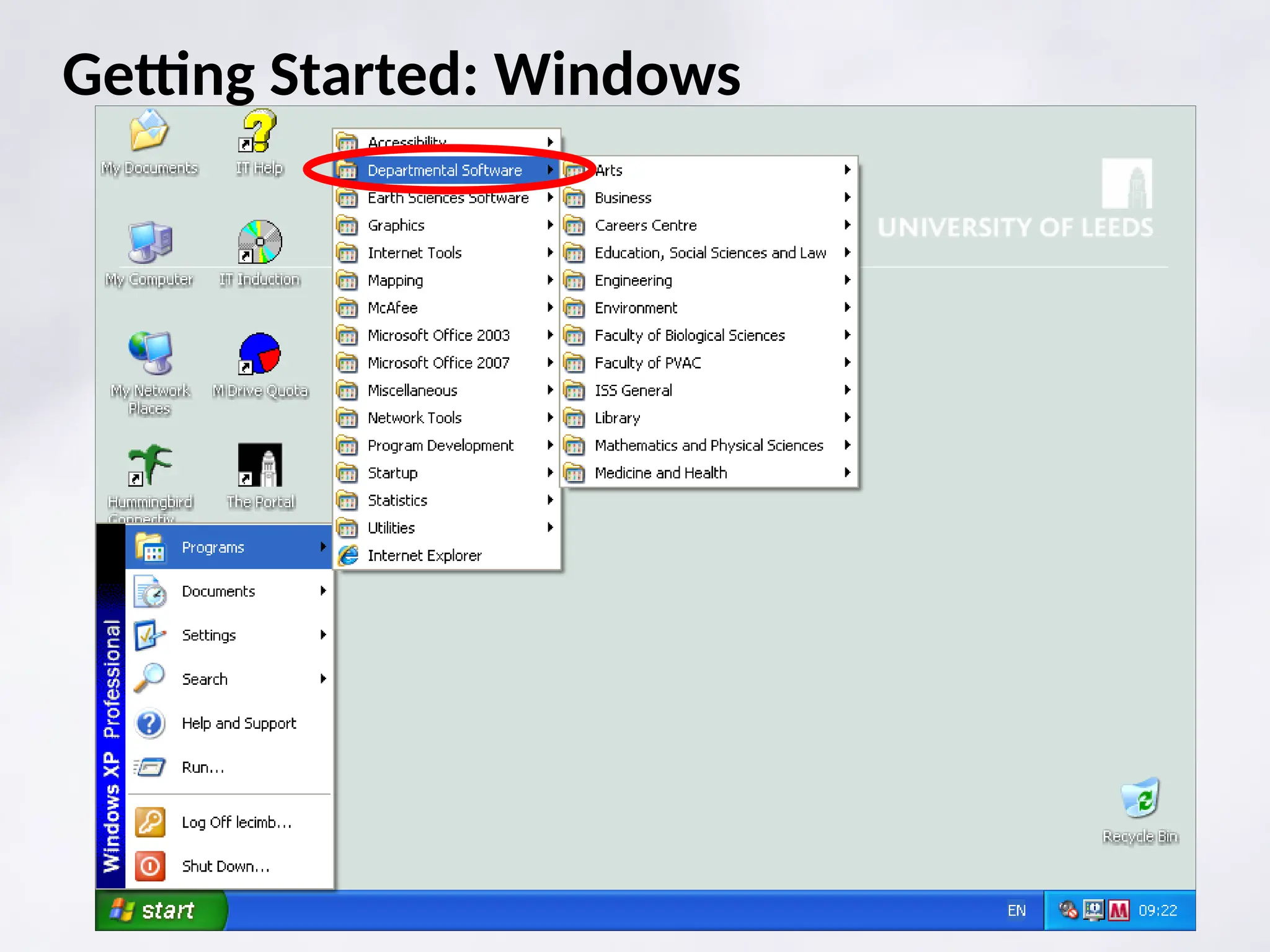Click the Help and Support question icon
This screenshot has width=1270, height=952.
[x=149, y=723]
